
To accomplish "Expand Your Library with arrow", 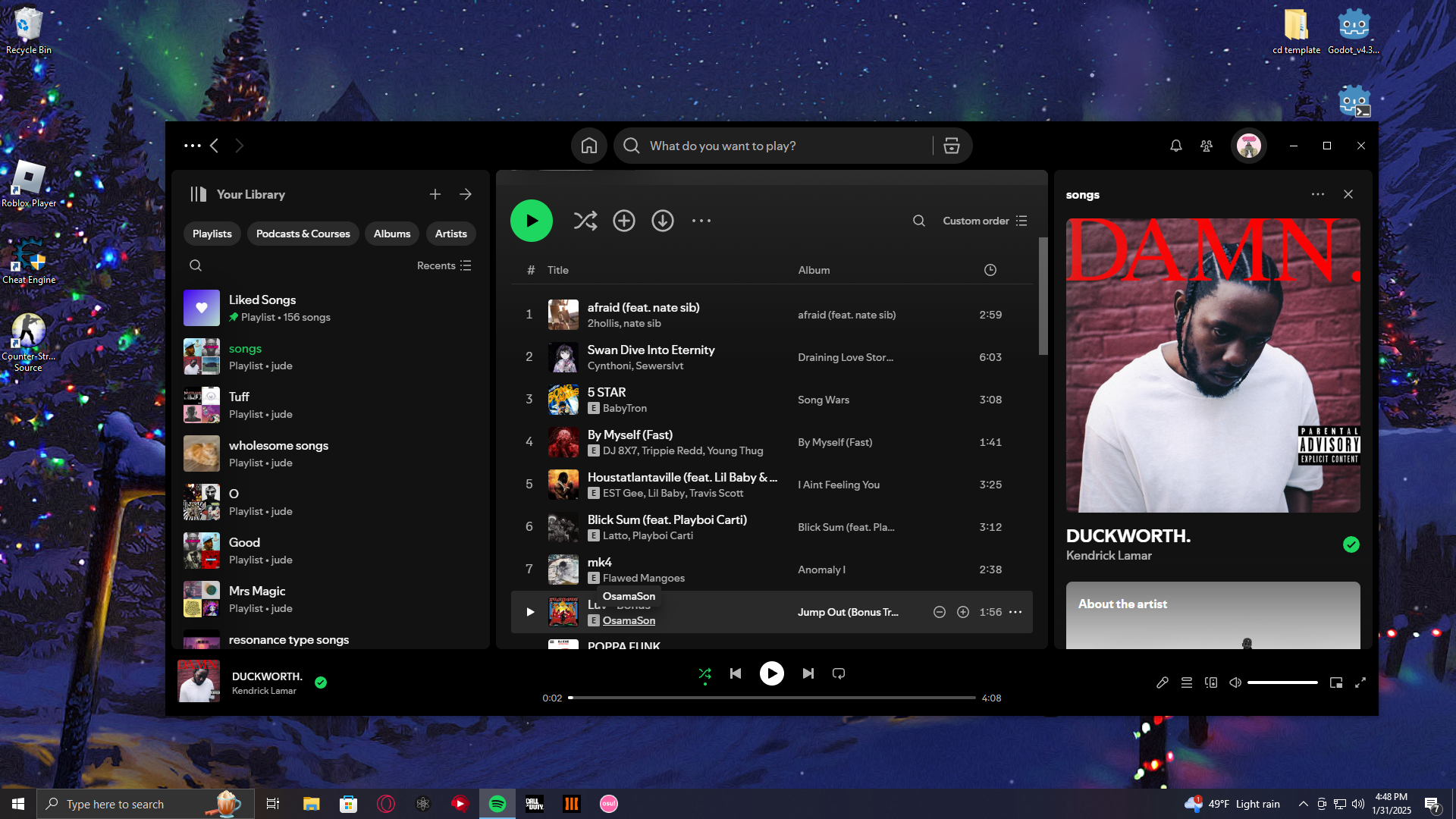I will 466,194.
